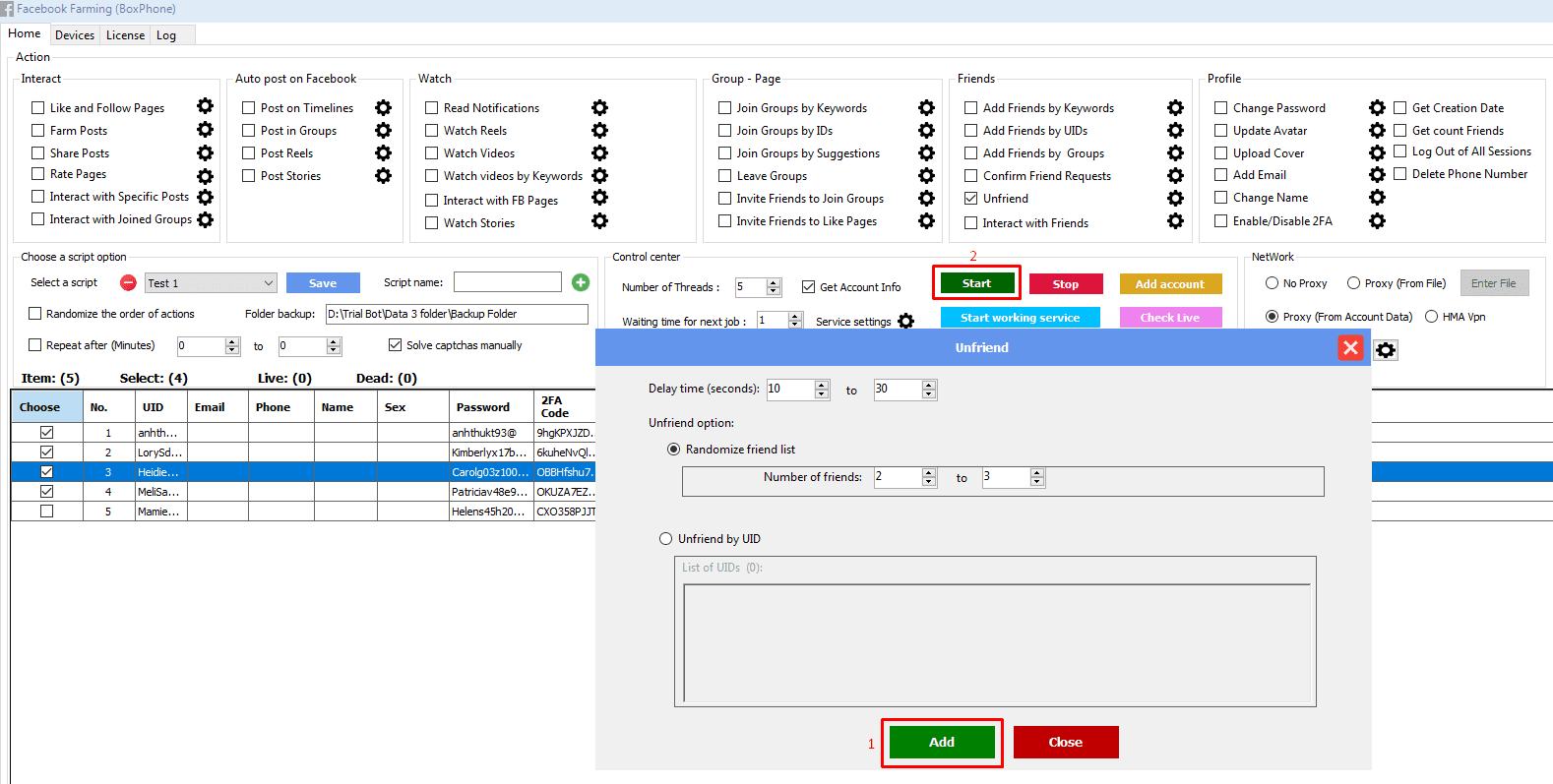Open settings gear for Farm Posts

pyautogui.click(x=205, y=129)
